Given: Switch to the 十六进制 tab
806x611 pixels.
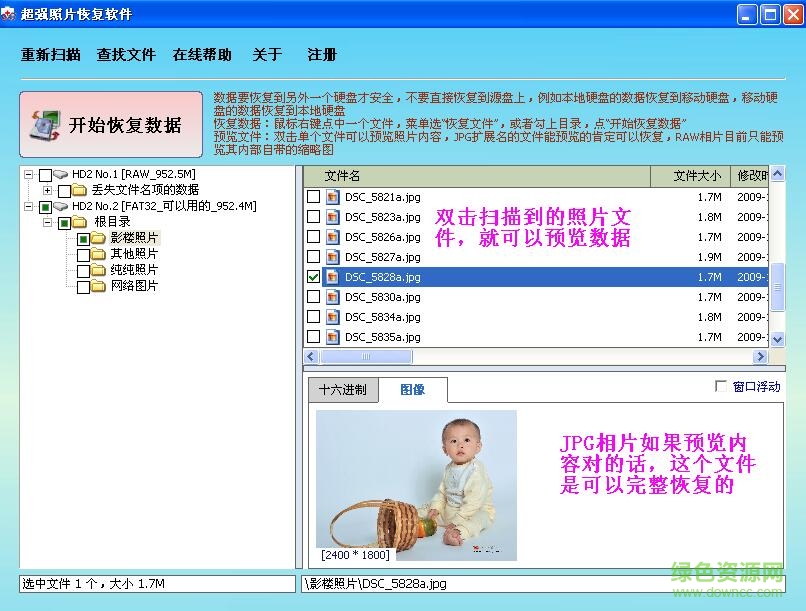Looking at the screenshot, I should pos(343,391).
